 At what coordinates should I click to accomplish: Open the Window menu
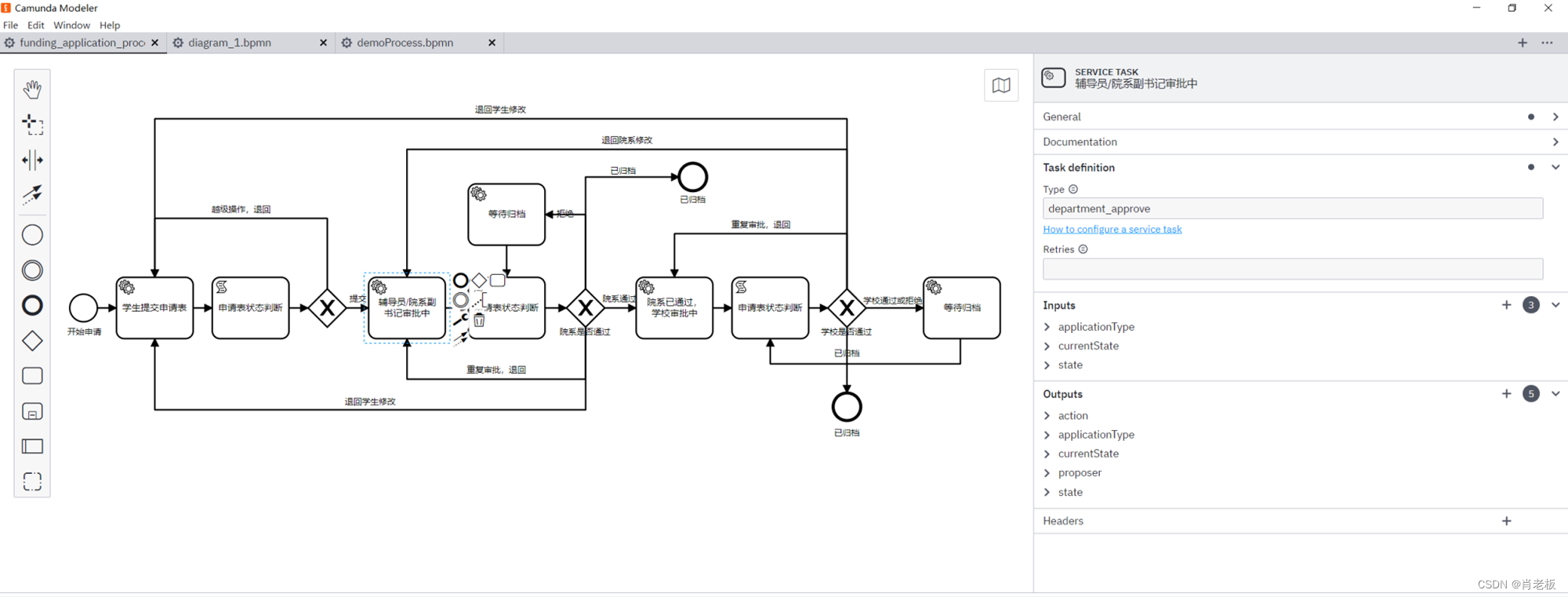point(71,25)
